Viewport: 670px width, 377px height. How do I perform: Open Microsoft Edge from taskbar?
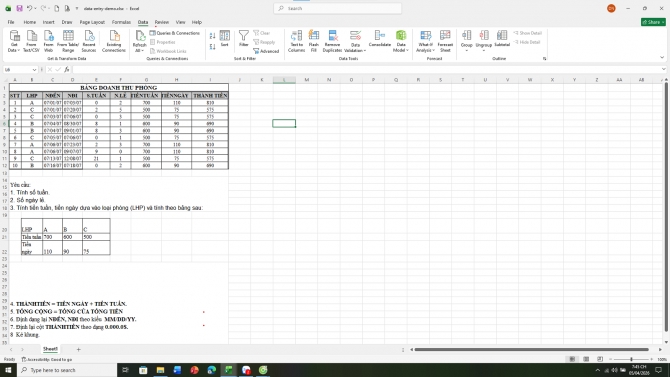(x=212, y=370)
